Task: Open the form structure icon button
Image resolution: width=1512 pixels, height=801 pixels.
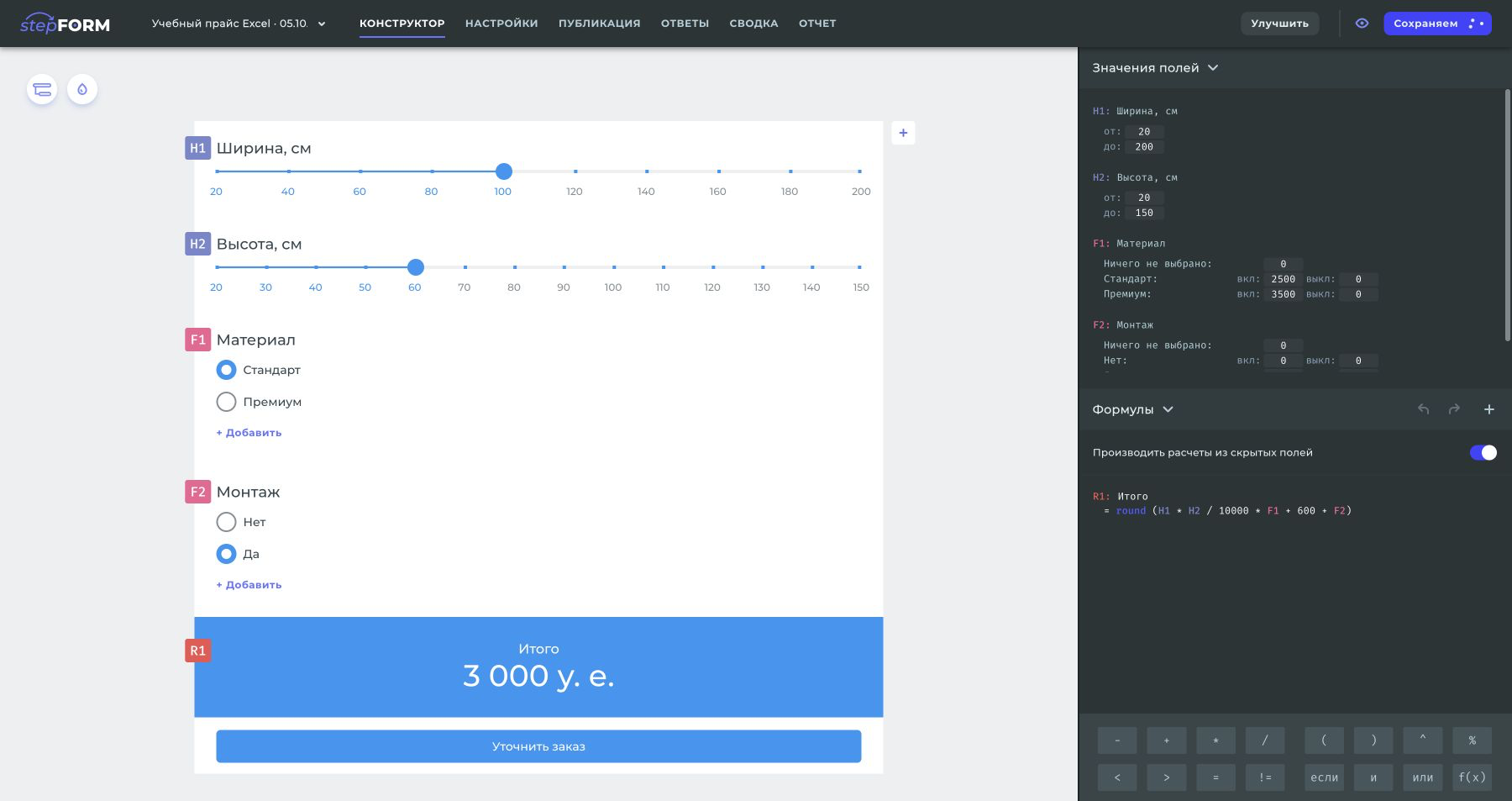Action: [x=42, y=89]
